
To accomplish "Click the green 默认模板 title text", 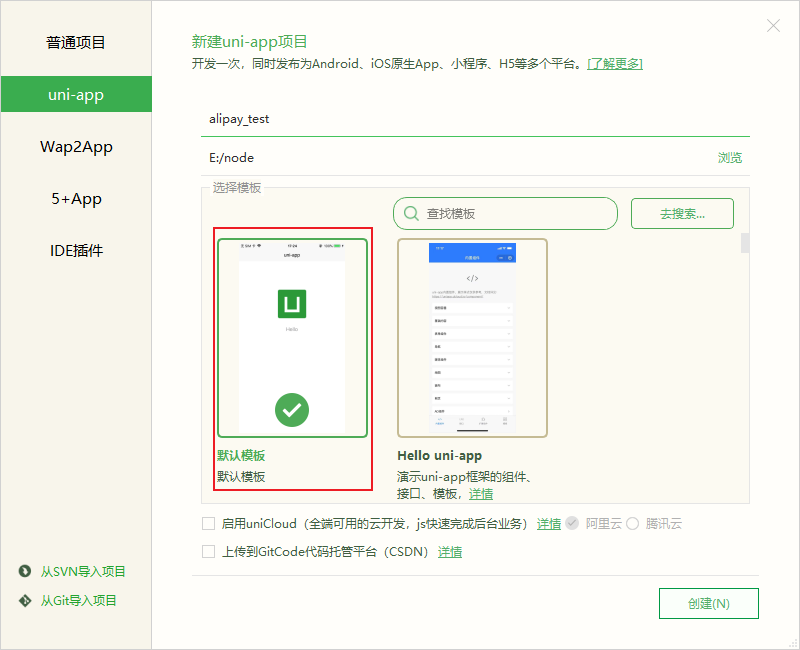I will [x=241, y=456].
